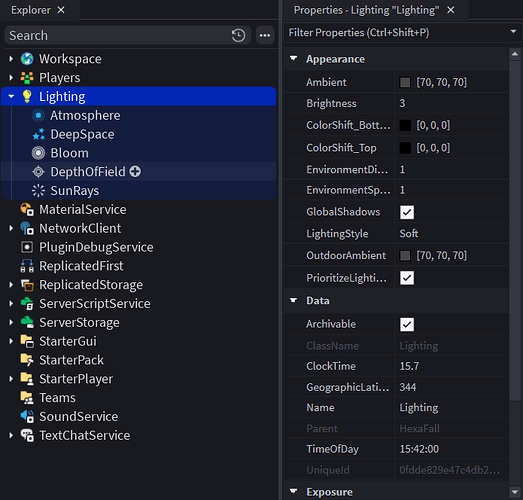
Task: Click the TextChatService chat bubble icon
Action: 27,435
